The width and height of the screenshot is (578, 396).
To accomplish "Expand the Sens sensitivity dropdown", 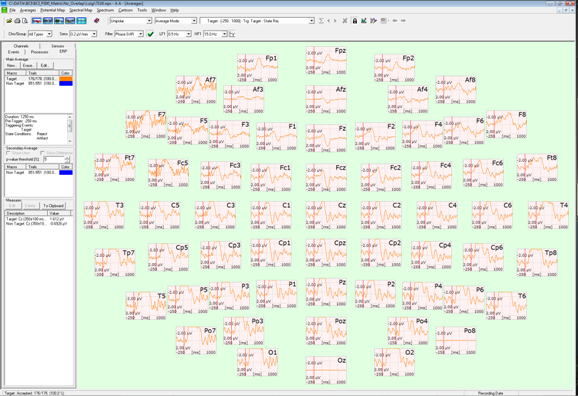I will pos(83,34).
